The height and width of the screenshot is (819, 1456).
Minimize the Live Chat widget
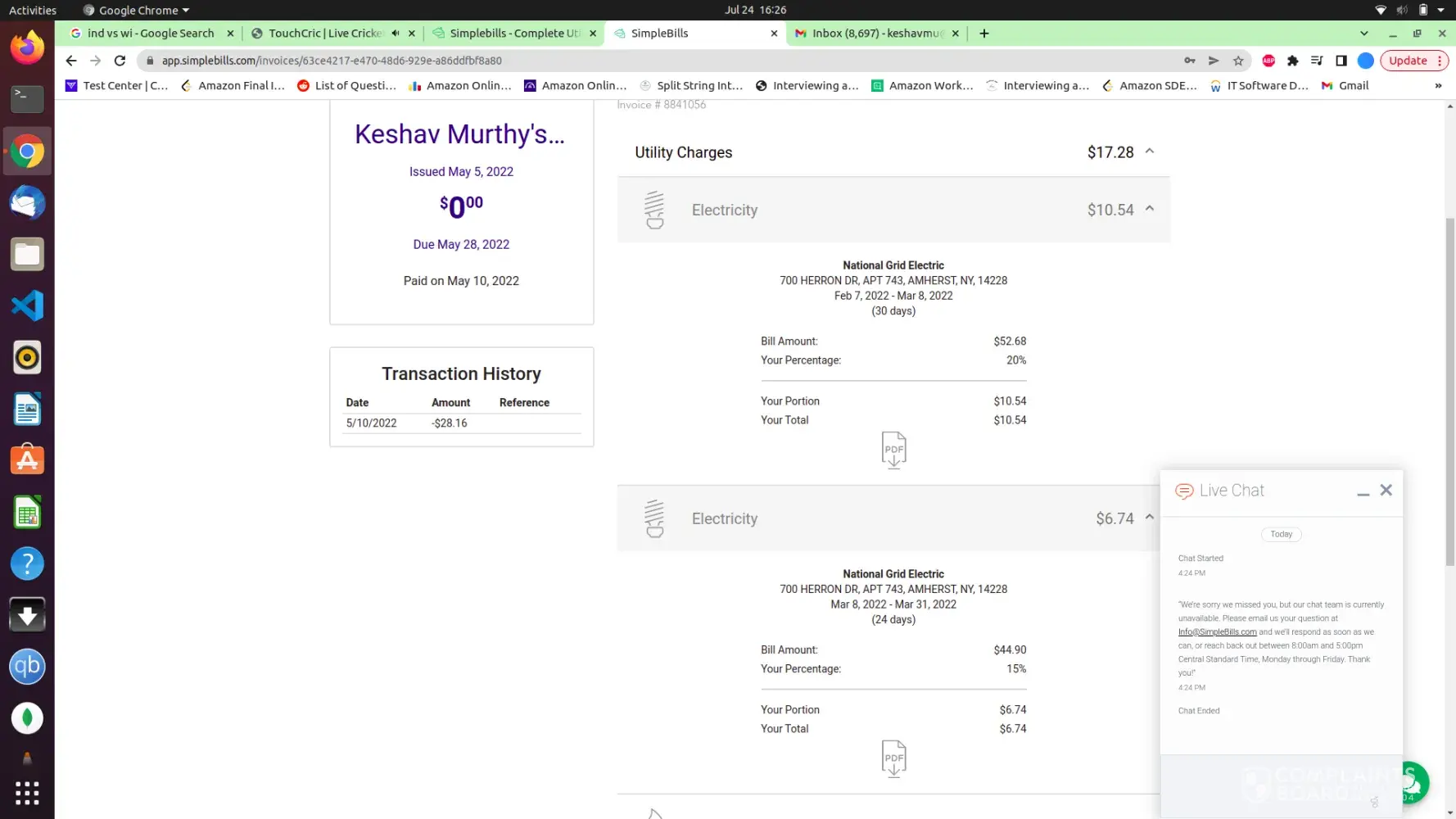click(1363, 491)
